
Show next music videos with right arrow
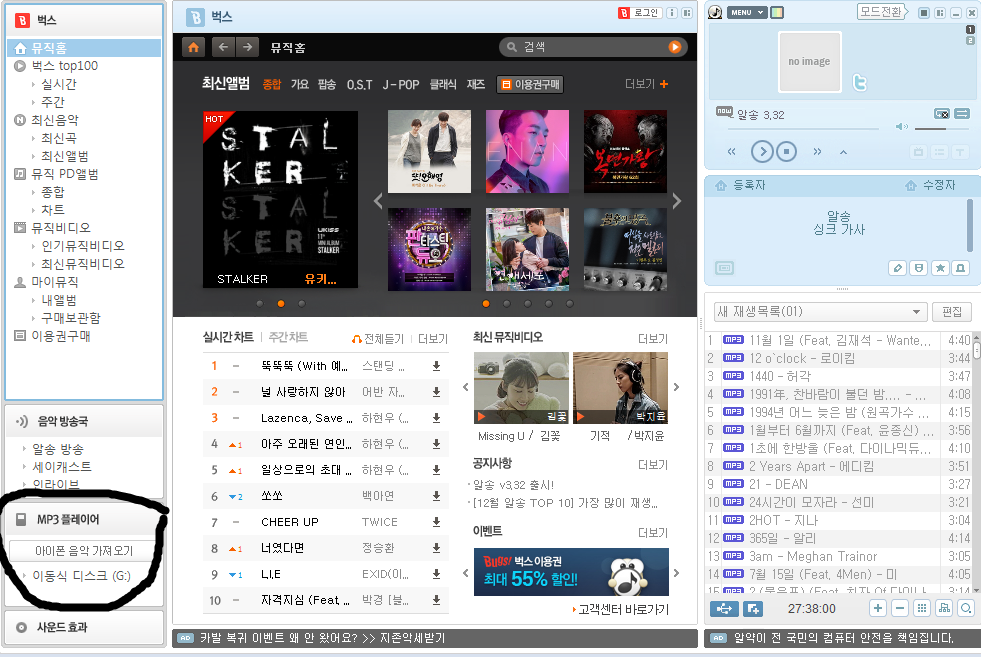(x=676, y=387)
